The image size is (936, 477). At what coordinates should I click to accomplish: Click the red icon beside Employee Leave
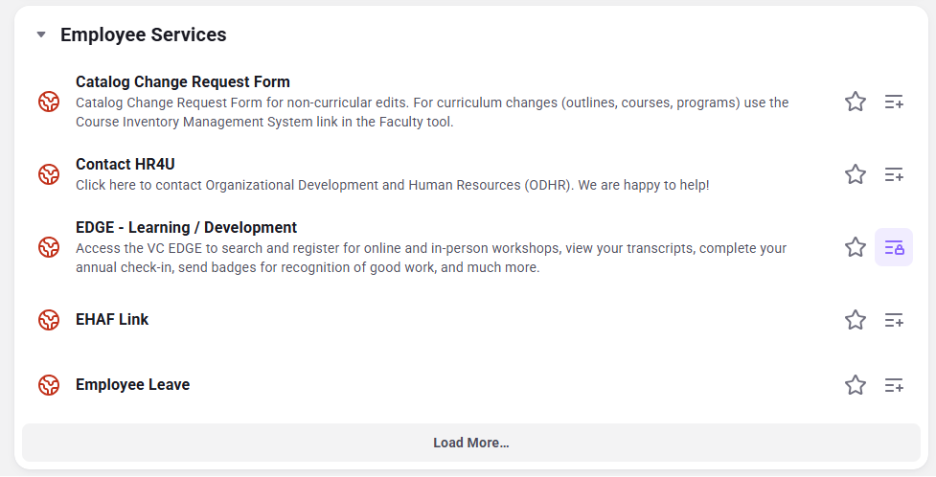(49, 385)
